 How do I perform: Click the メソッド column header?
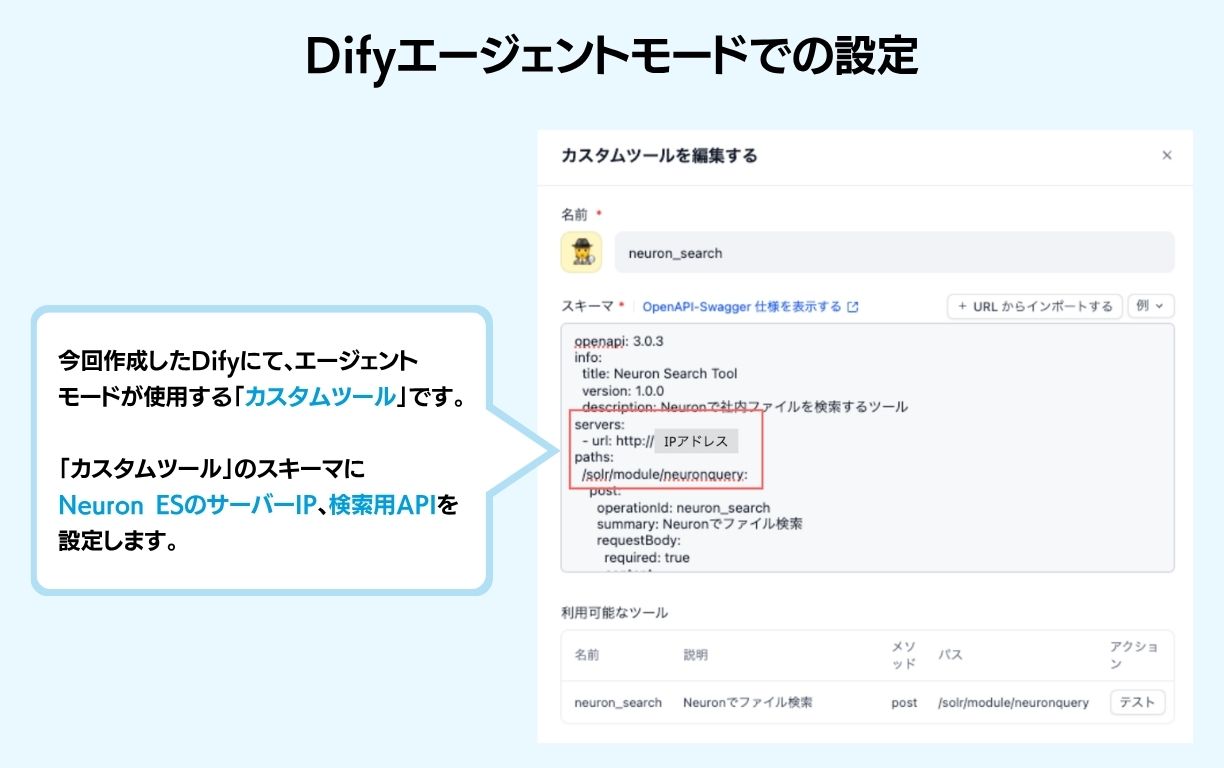click(904, 655)
